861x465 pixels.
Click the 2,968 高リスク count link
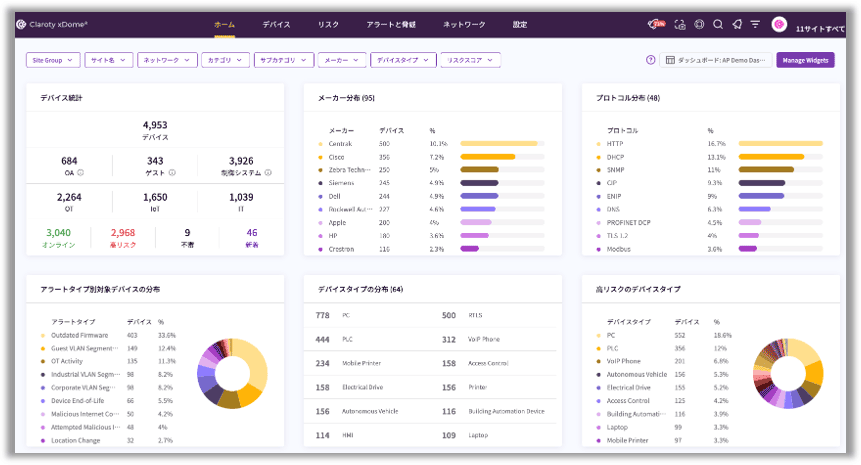(x=123, y=232)
